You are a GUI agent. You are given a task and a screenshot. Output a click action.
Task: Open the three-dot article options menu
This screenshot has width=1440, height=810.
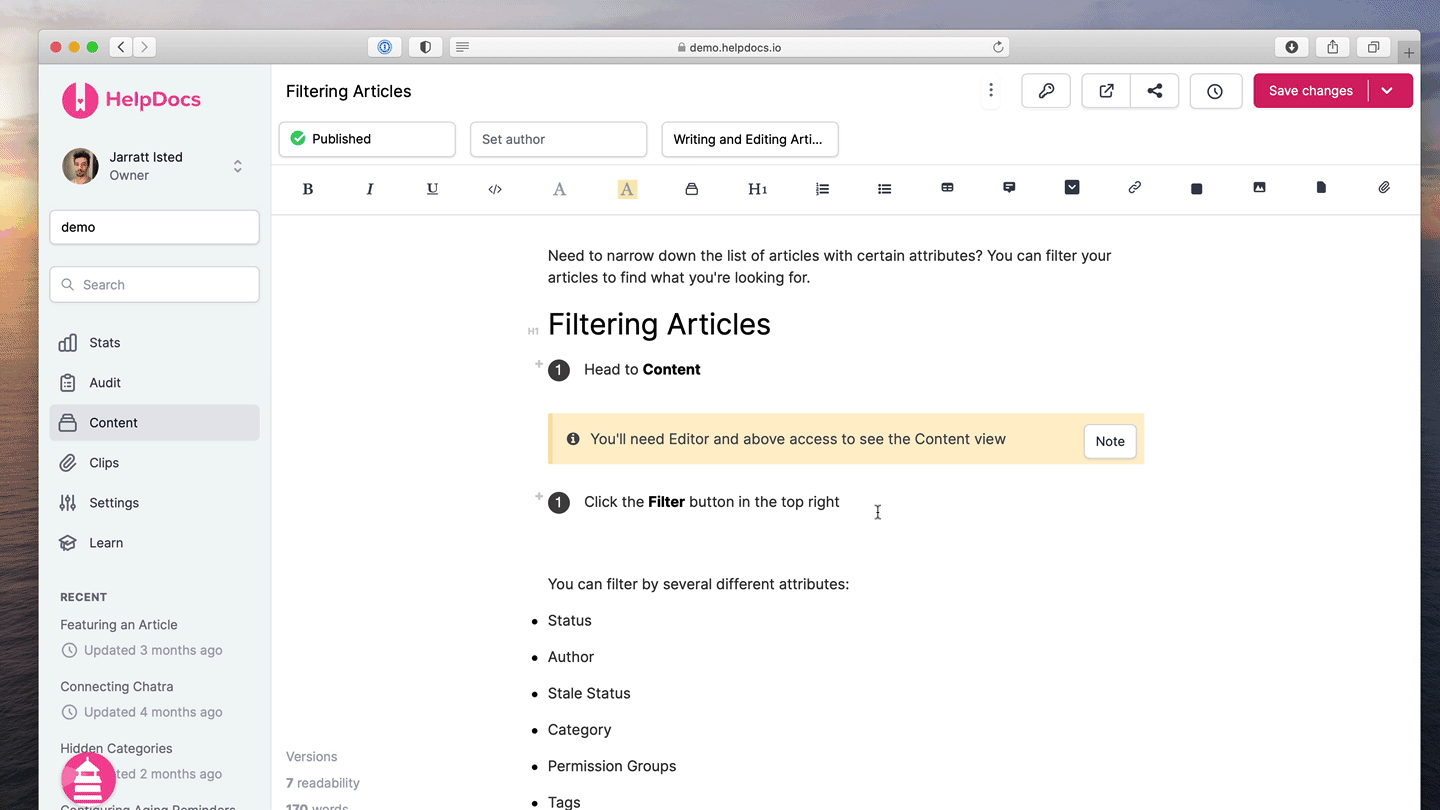coord(991,91)
